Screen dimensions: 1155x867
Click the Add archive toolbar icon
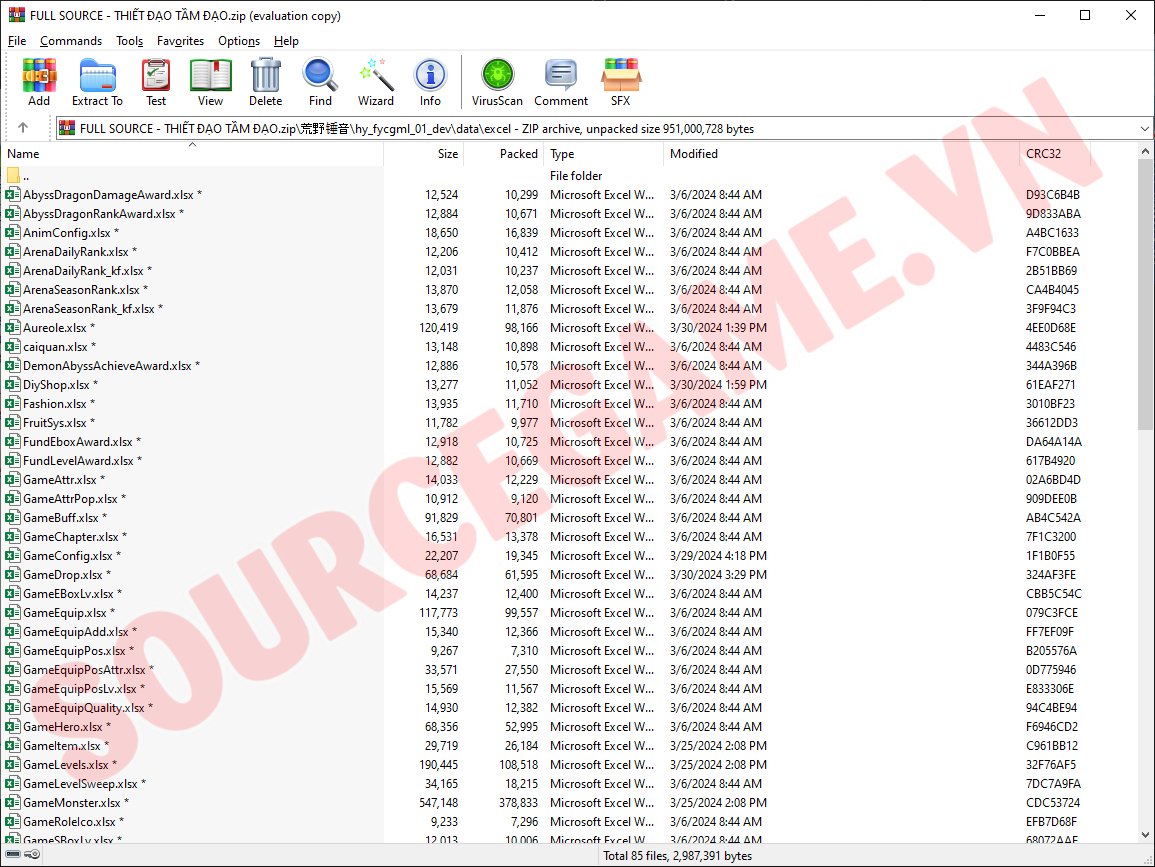tap(39, 81)
